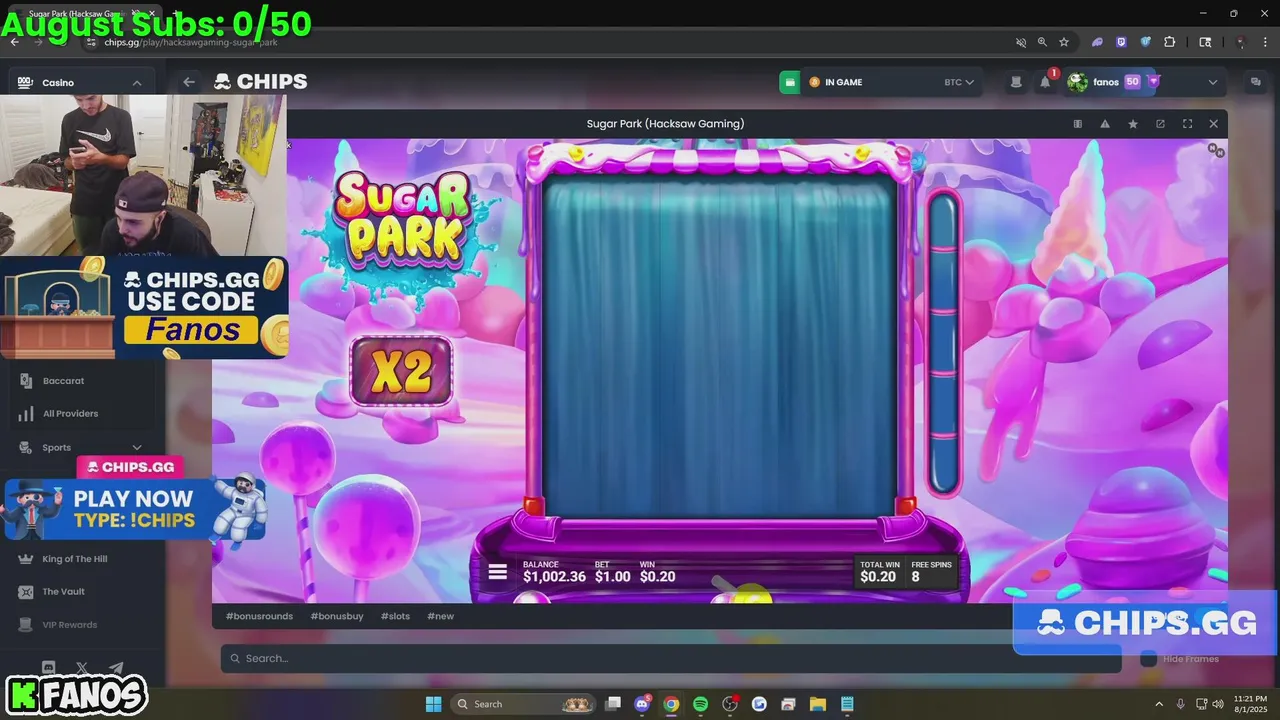Click the #new tag
This screenshot has width=1280, height=720.
440,616
